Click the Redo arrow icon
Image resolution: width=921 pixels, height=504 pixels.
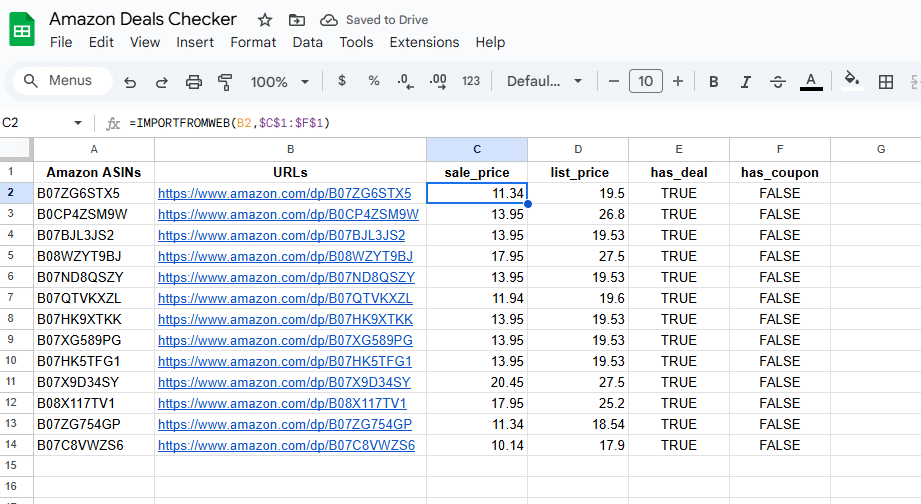point(162,82)
